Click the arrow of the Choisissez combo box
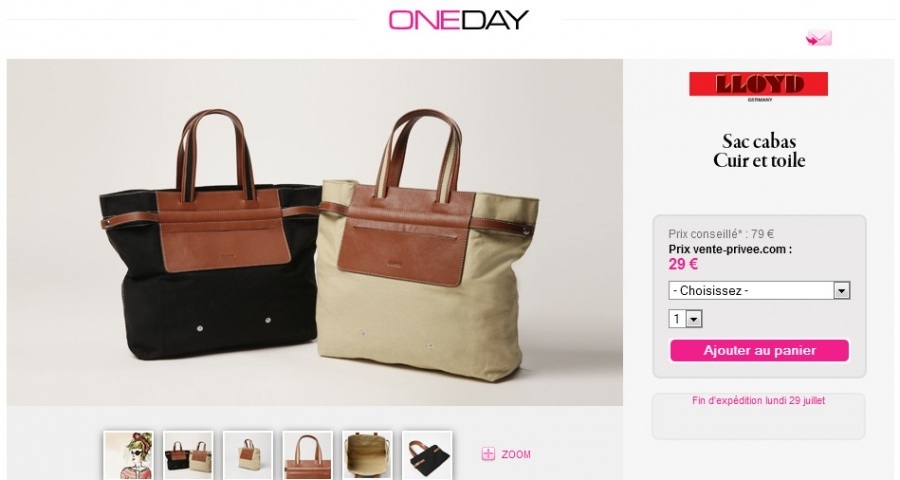Screen dimensions: 900x480 pos(841,291)
